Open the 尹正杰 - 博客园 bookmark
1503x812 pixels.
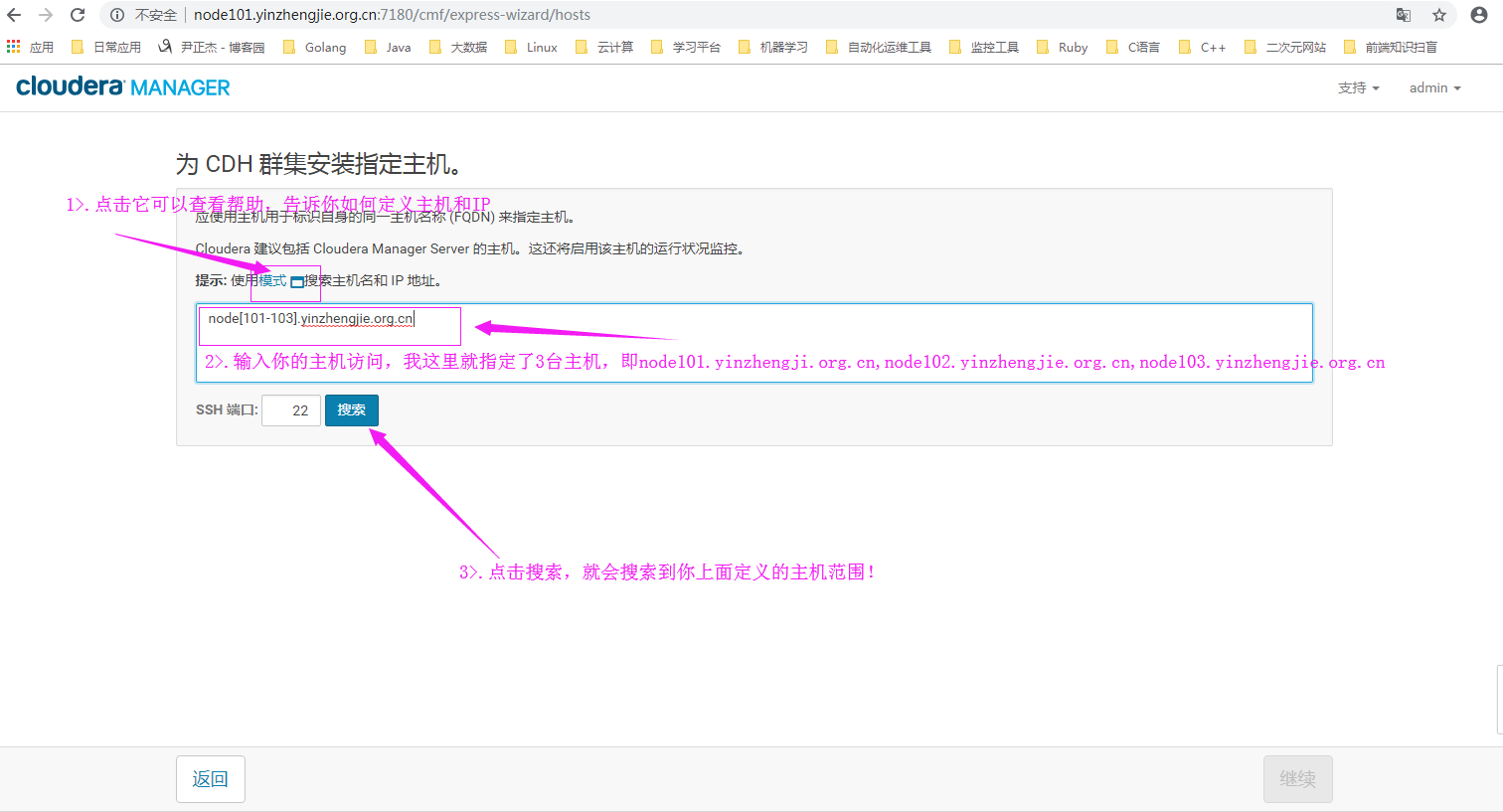(212, 47)
